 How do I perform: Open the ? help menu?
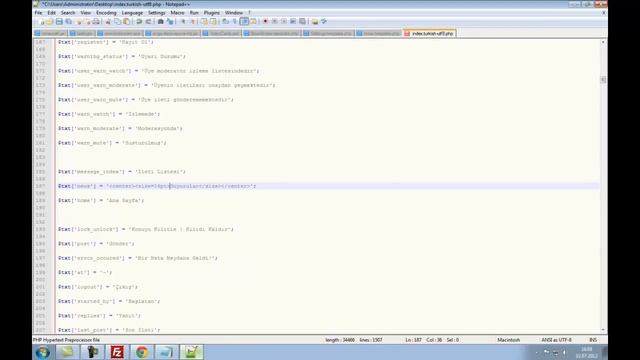pos(249,13)
